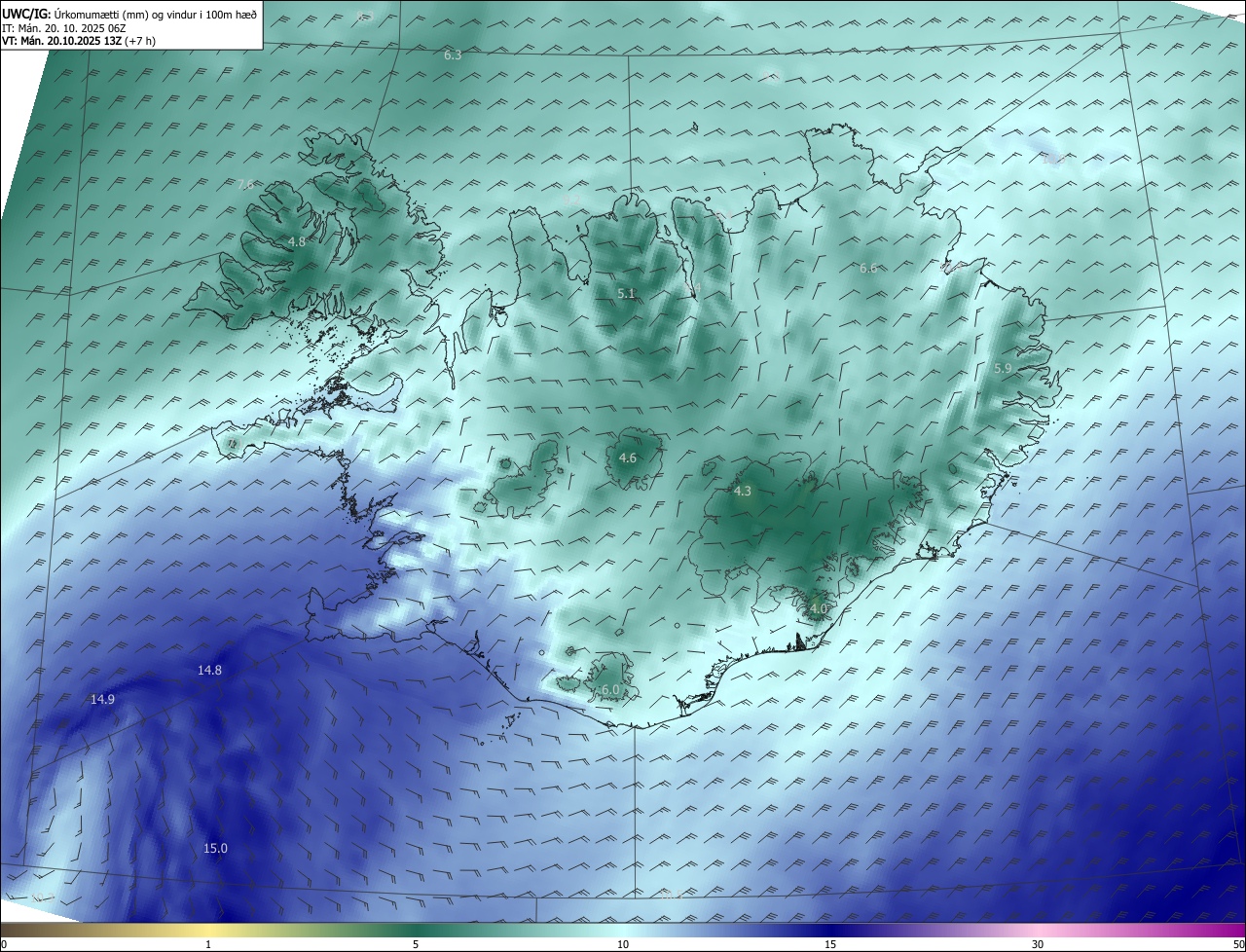Viewport: 1246px width, 952px height.
Task: Click the 50 tick on the color scale
Action: [x=1238, y=944]
